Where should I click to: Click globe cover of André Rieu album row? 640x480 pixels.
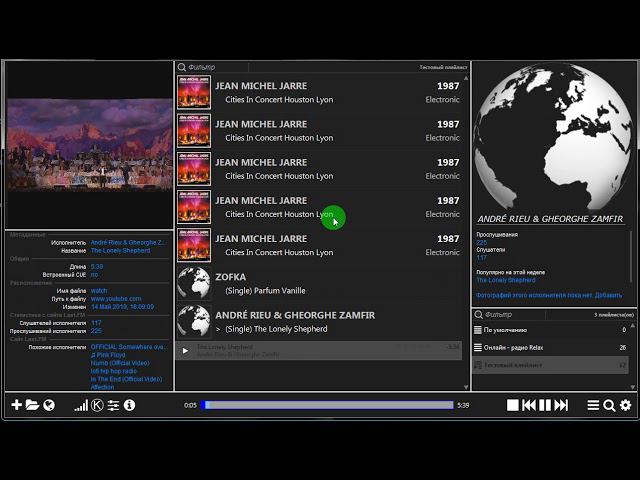pyautogui.click(x=194, y=321)
